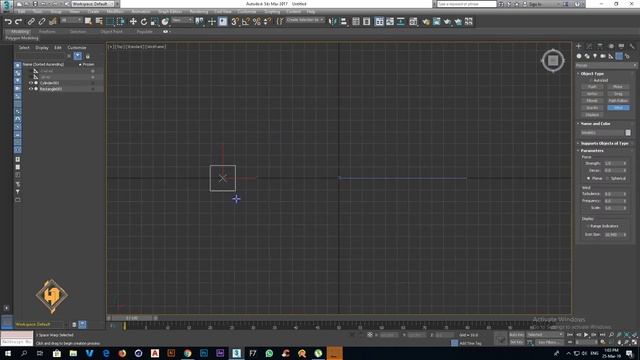Hide Cylinder001 using its eye icon
The image size is (640, 360).
(31, 83)
